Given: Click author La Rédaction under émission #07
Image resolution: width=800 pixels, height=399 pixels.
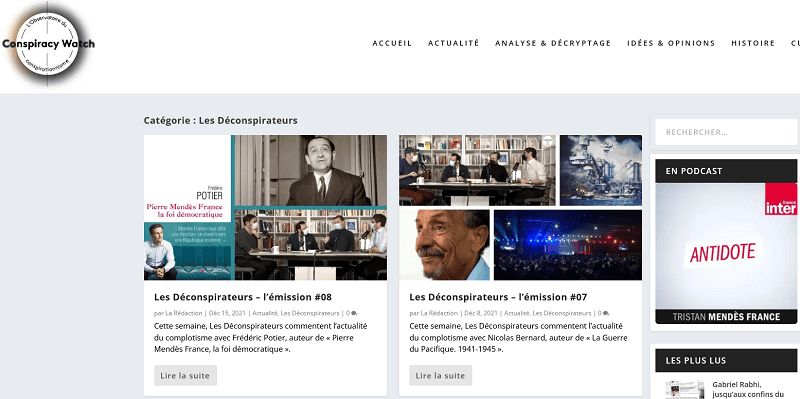Looking at the screenshot, I should 439,313.
